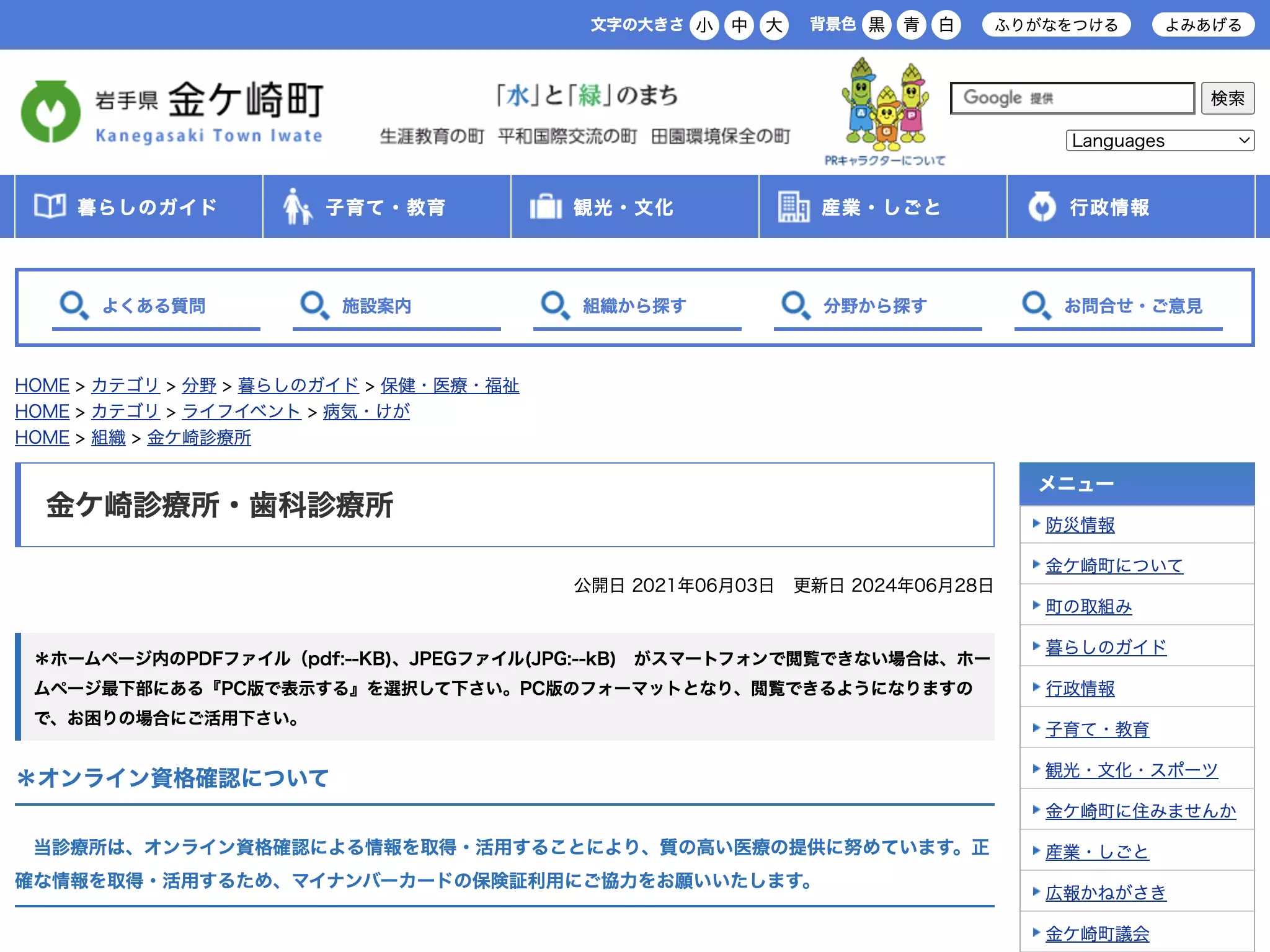Focus the Google search input field
The image size is (1270, 952).
(1072, 98)
